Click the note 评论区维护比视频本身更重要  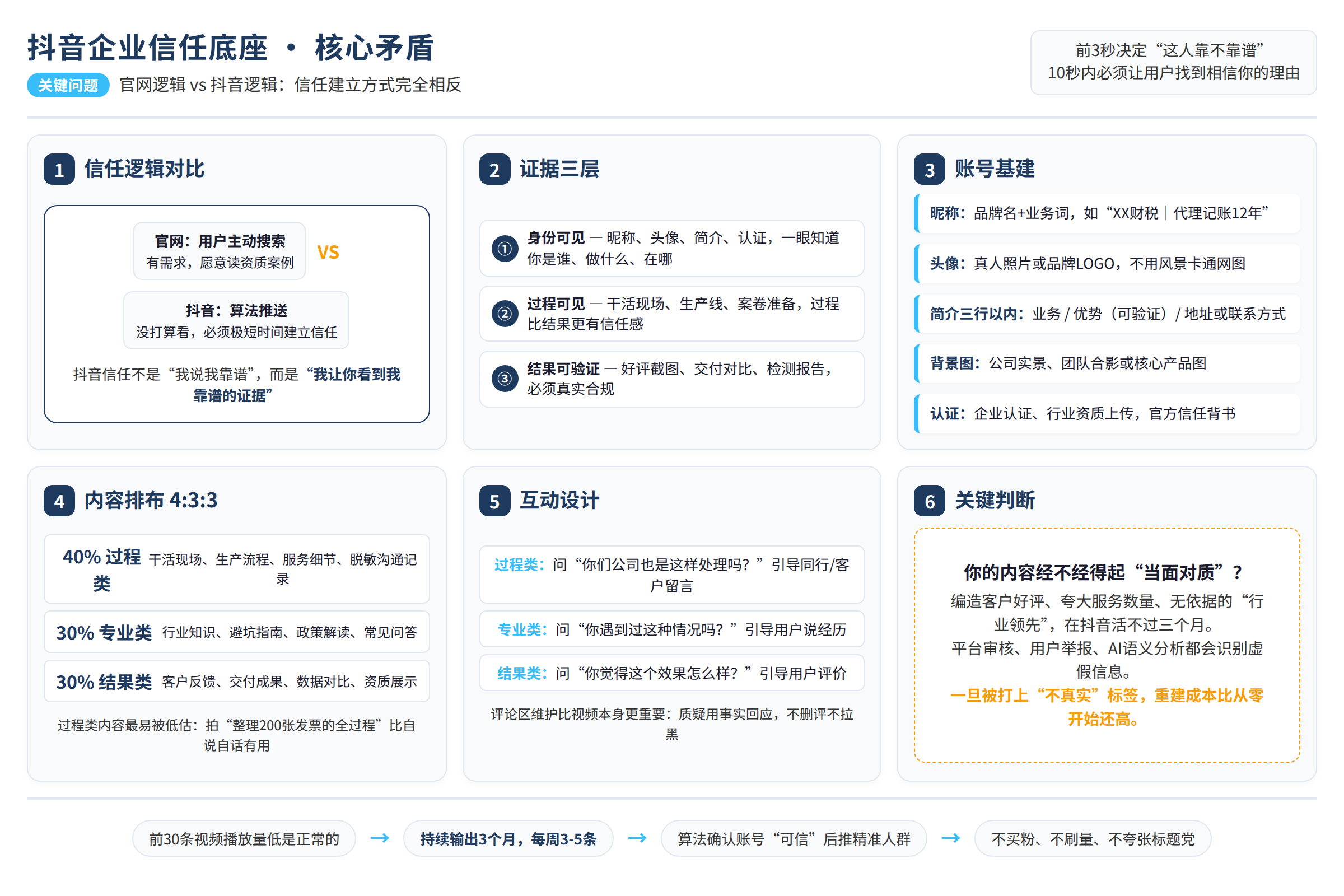tap(671, 724)
